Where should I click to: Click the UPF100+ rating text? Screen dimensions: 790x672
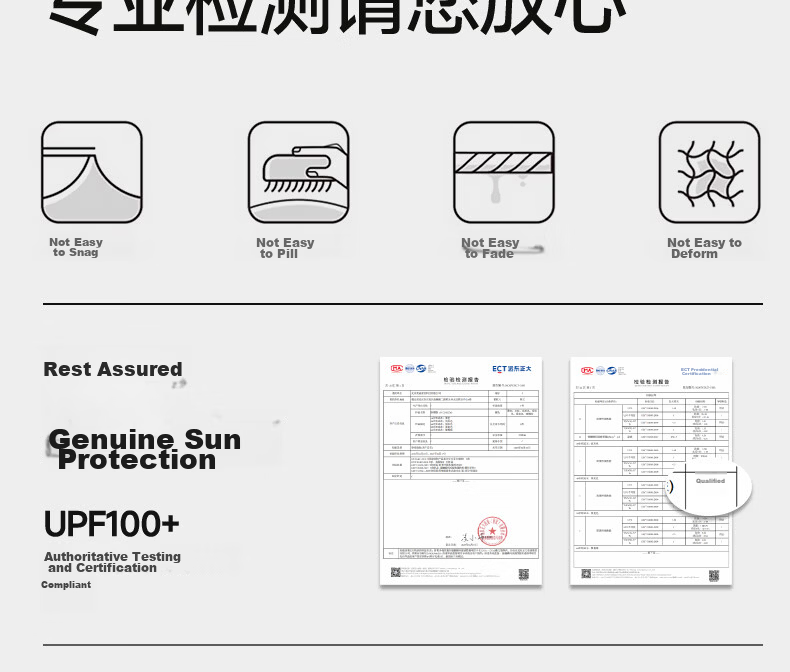111,524
